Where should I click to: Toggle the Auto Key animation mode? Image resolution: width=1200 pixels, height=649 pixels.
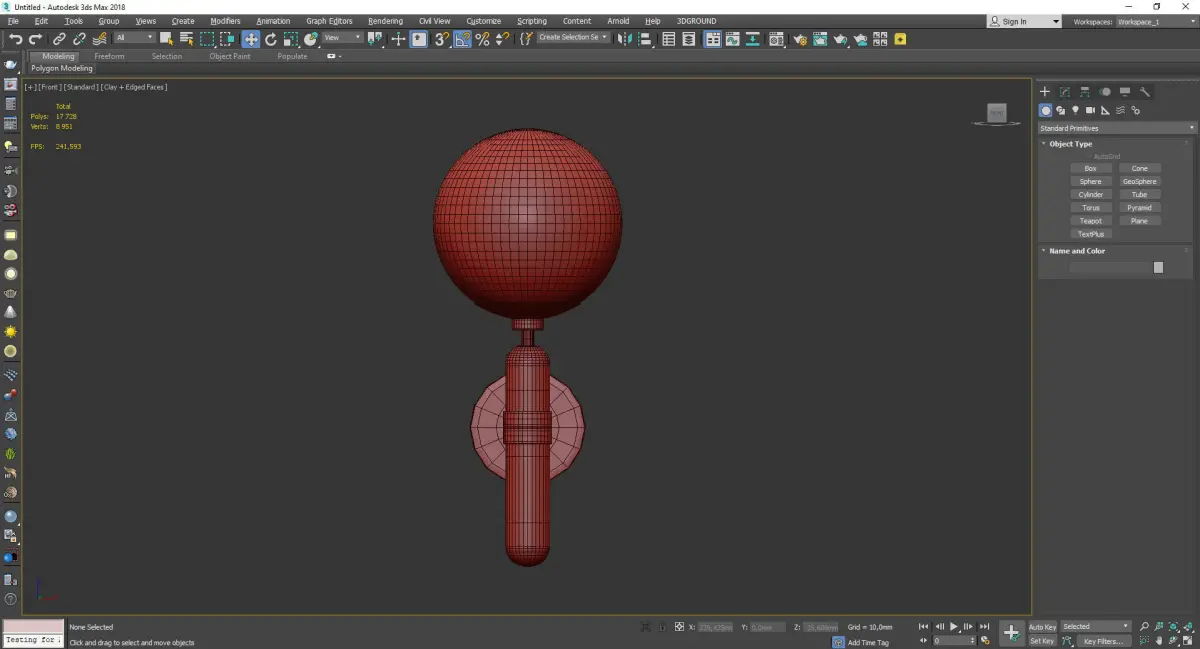1042,627
